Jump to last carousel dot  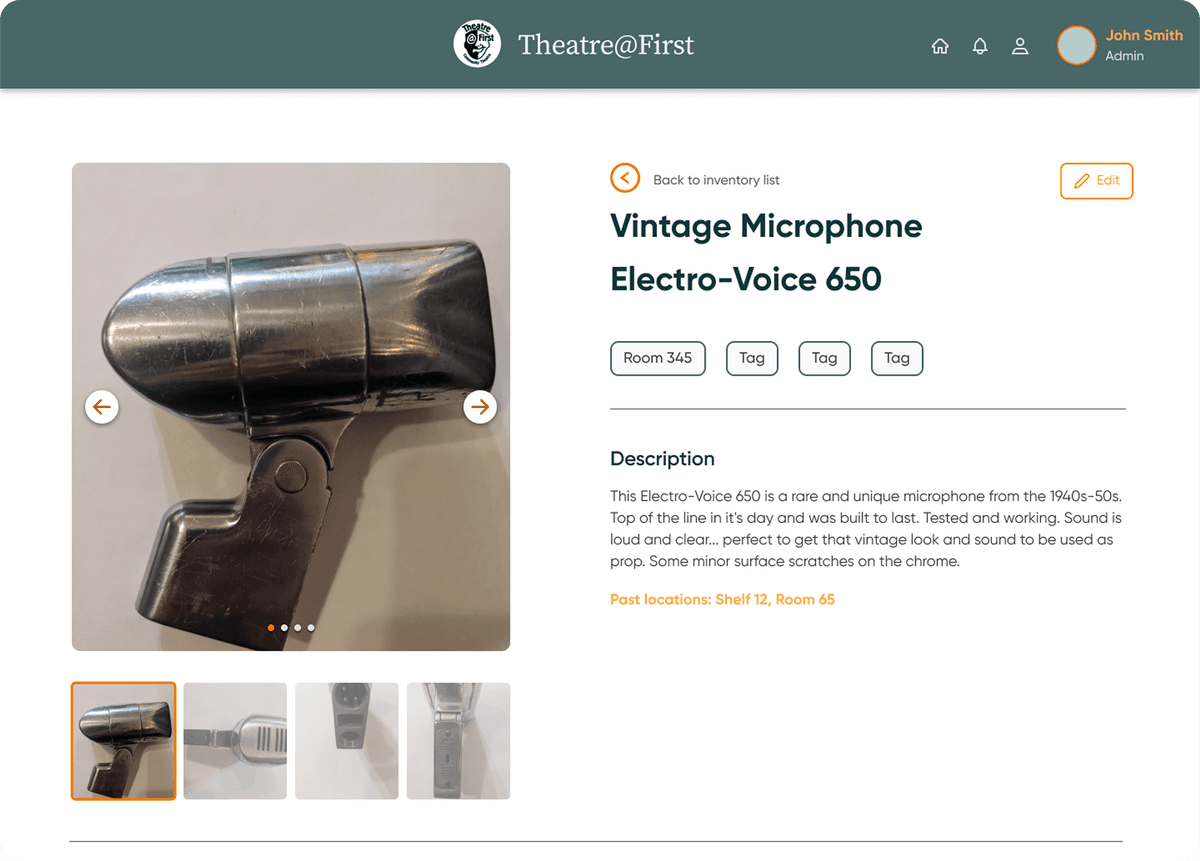point(311,628)
